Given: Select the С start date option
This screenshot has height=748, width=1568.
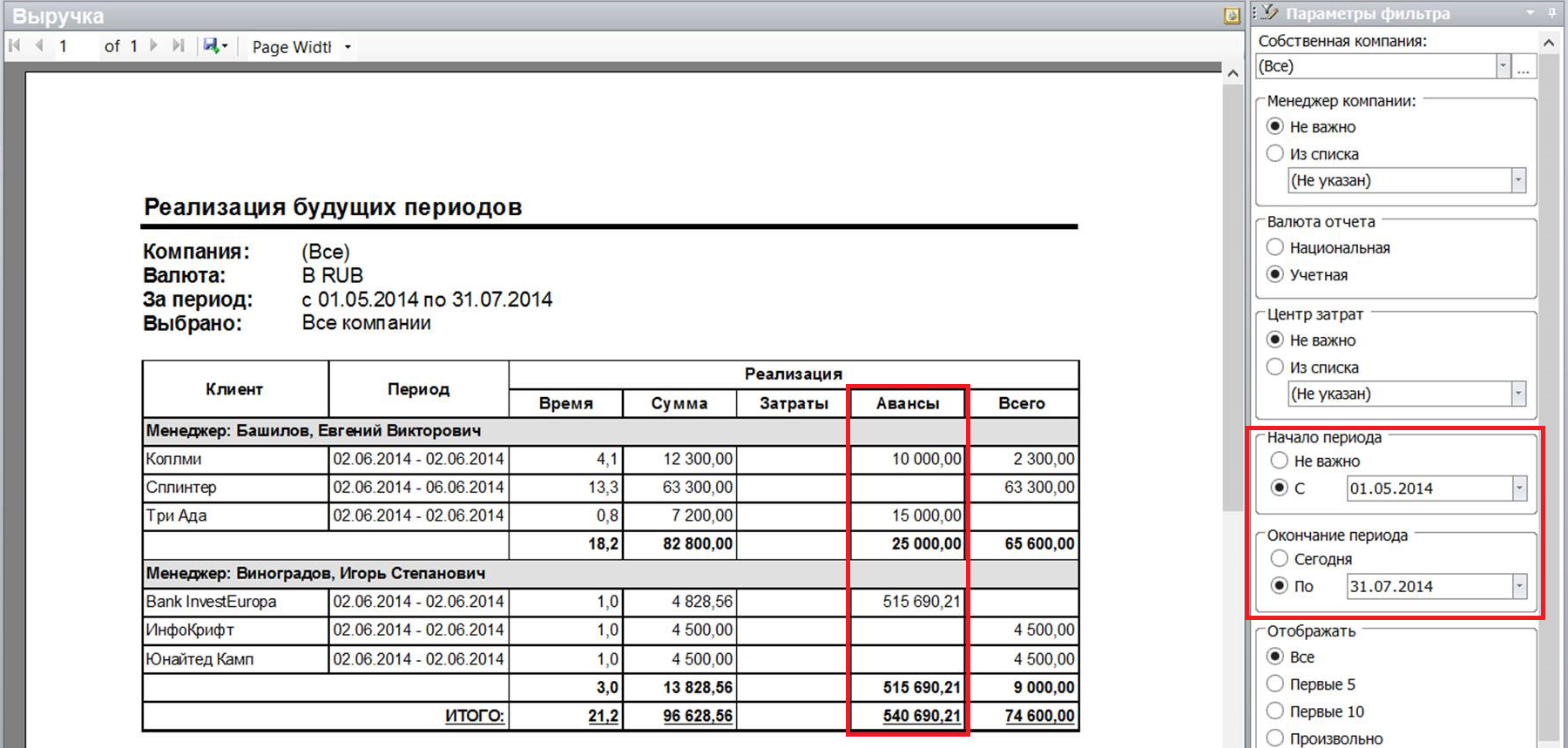Looking at the screenshot, I should pos(1279,488).
